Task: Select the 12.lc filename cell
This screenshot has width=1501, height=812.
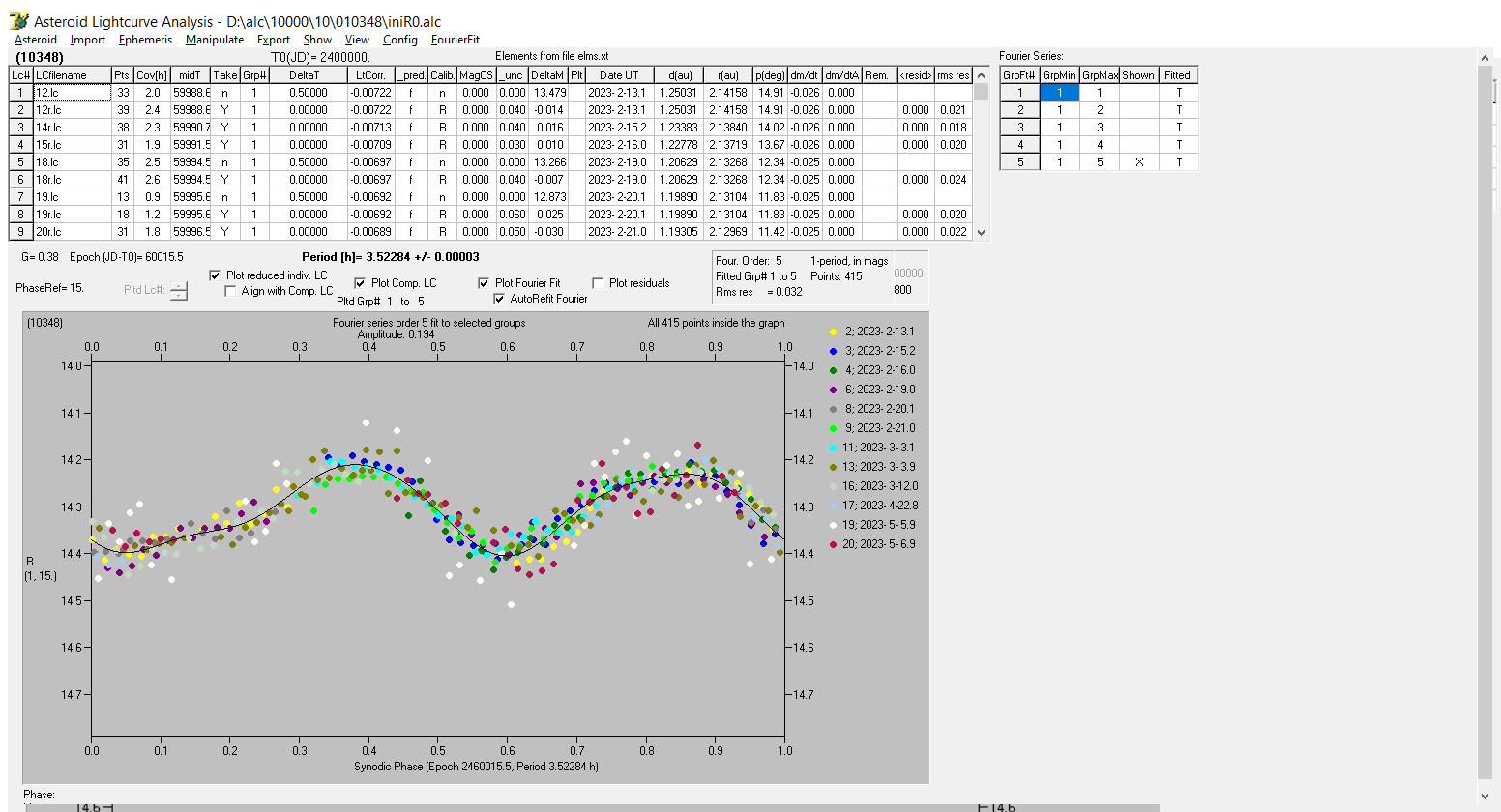Action: (x=72, y=93)
